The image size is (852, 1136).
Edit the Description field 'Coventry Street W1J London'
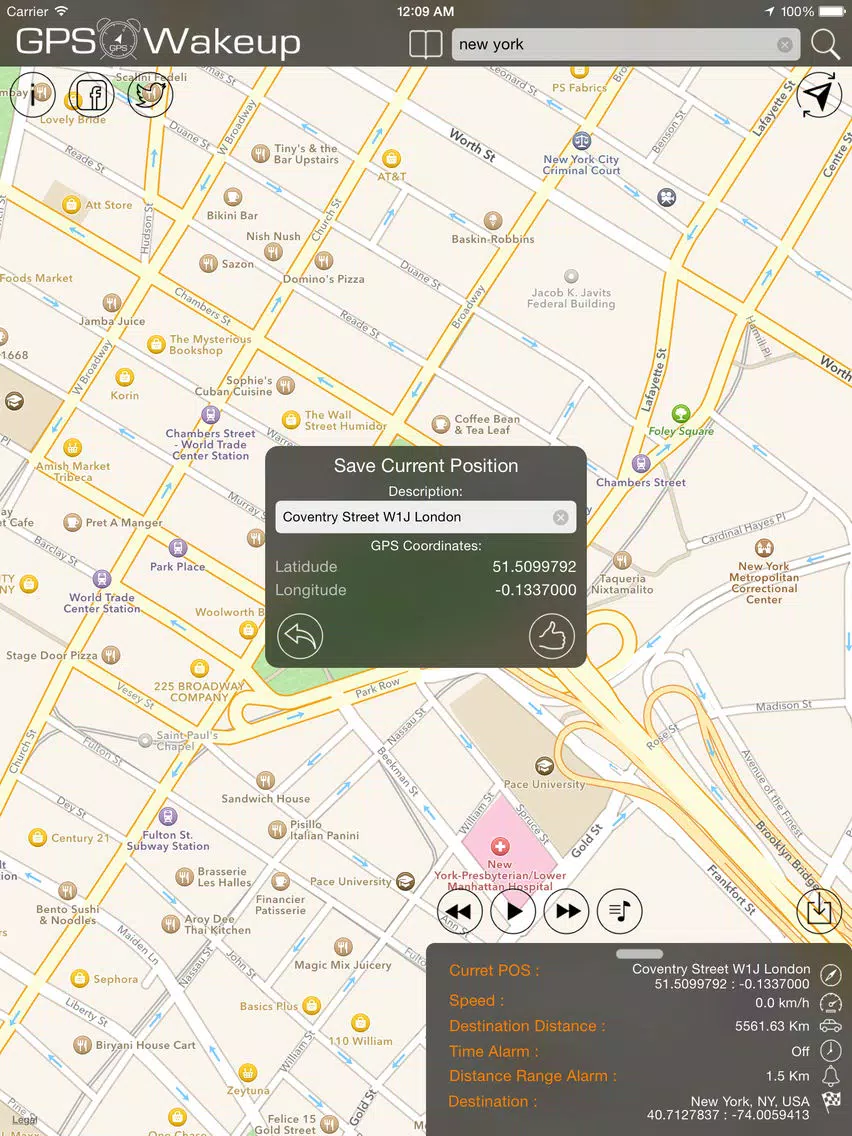point(425,517)
